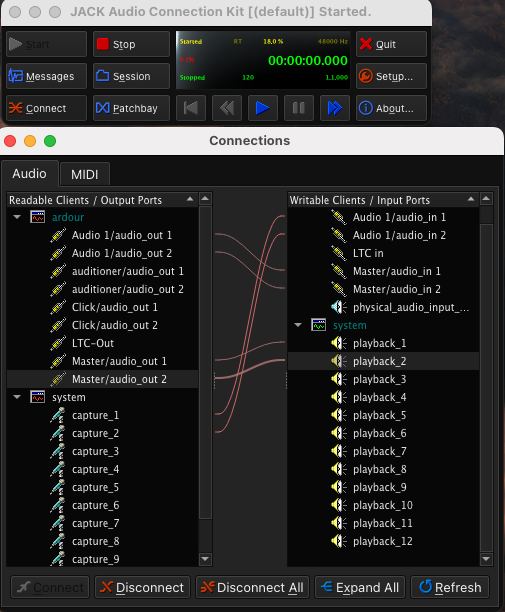The height and width of the screenshot is (612, 505).
Task: Click the speaker icon of playback_9
Action: (339, 487)
